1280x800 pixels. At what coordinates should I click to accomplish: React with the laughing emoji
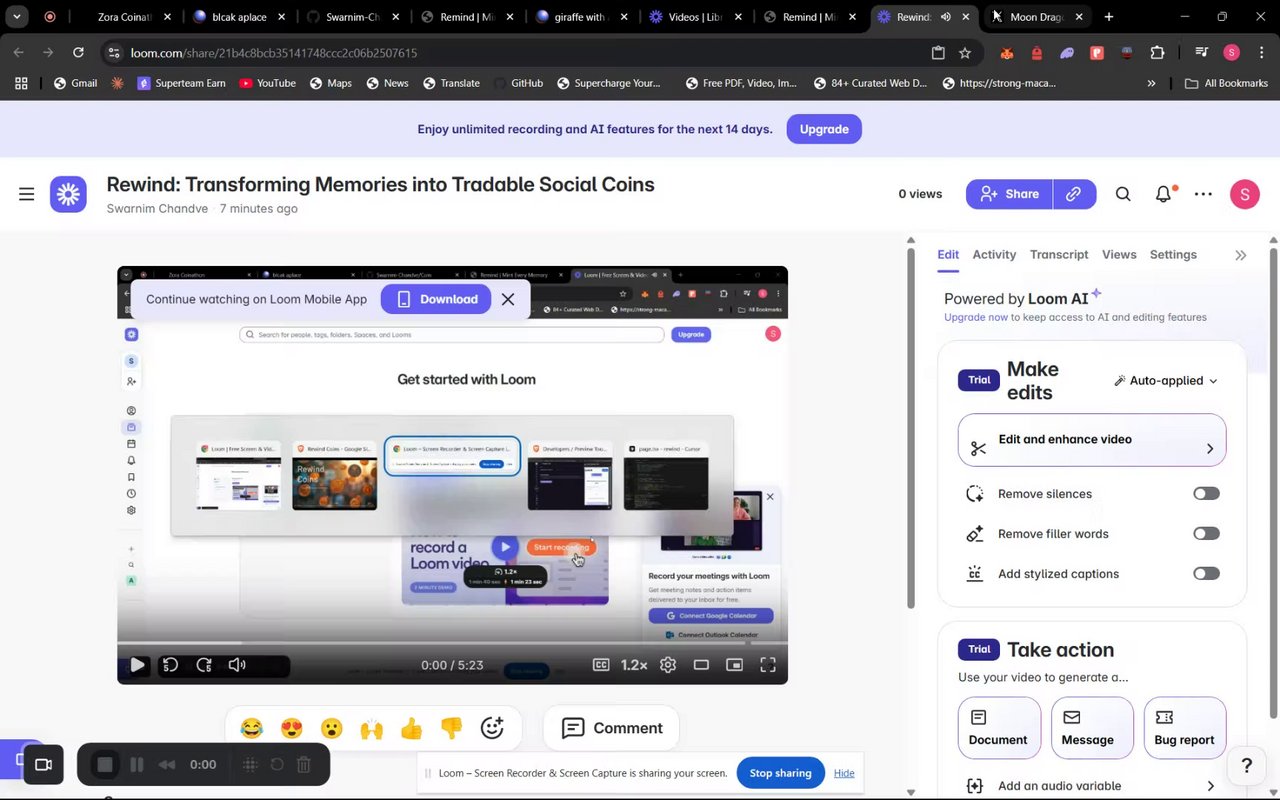pos(252,728)
